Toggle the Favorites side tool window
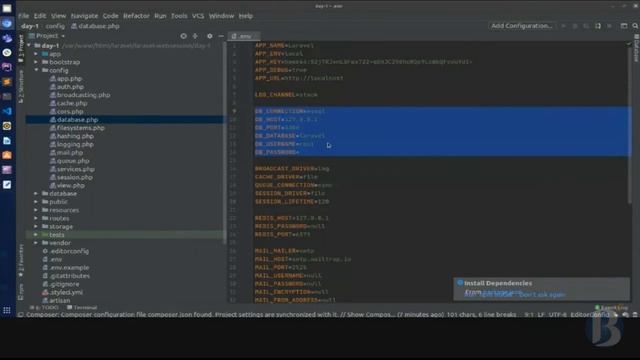This screenshot has width=640, height=360. [x=21, y=261]
